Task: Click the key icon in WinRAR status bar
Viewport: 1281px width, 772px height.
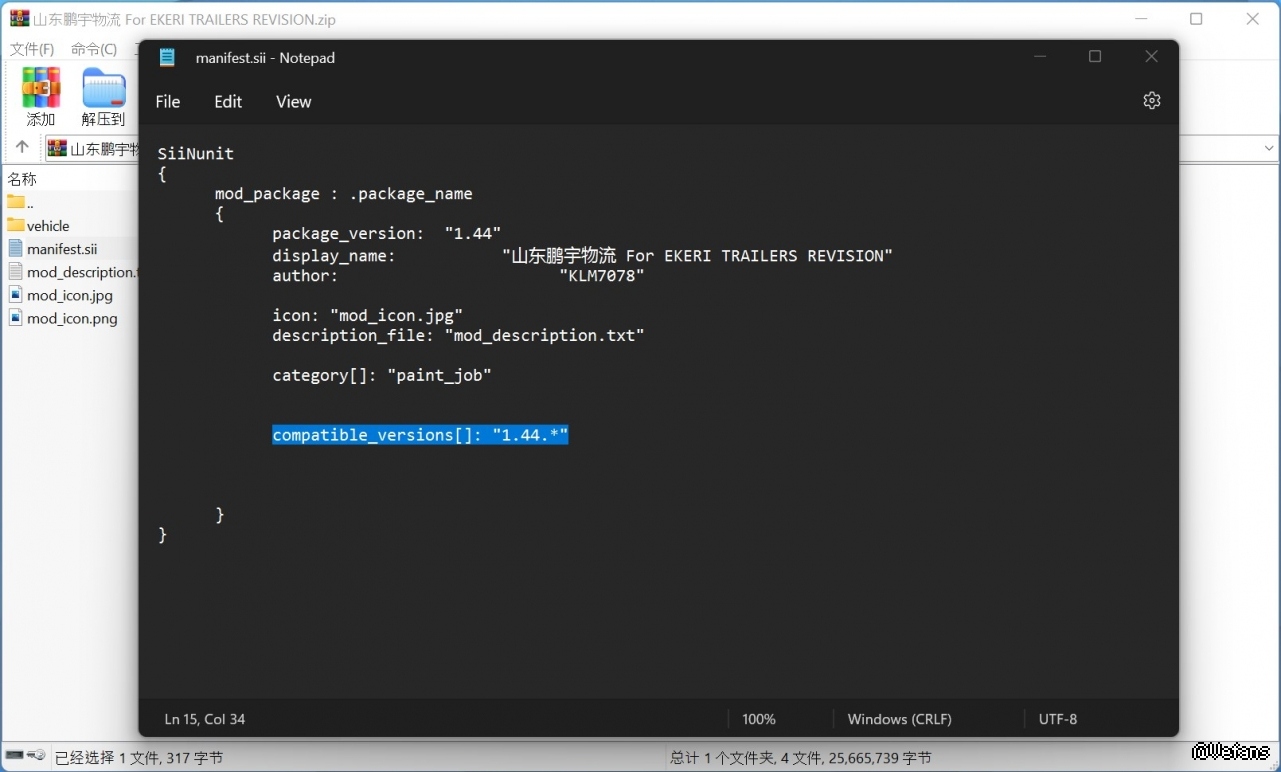Action: [x=36, y=756]
